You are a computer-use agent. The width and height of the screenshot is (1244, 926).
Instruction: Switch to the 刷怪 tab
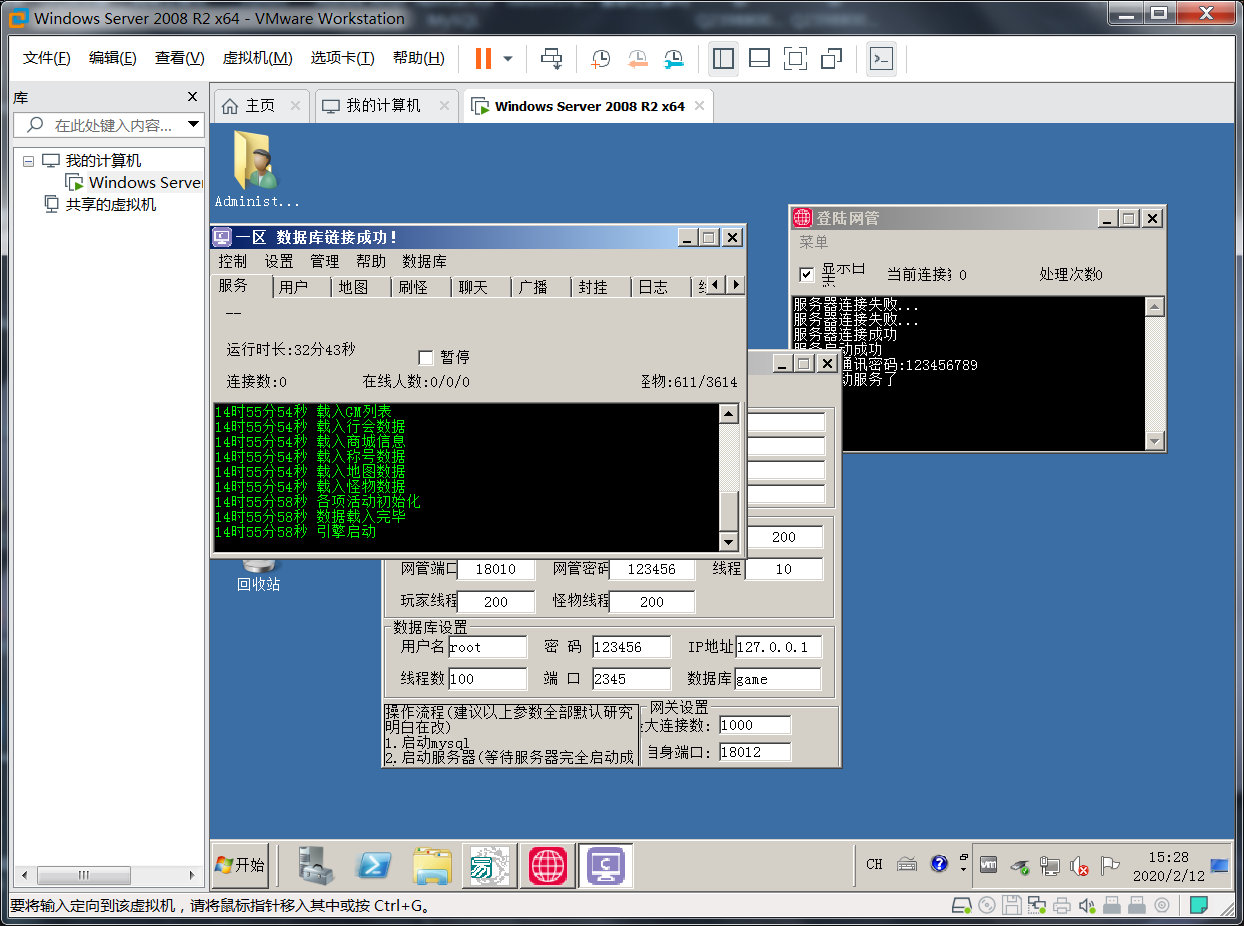pos(412,287)
